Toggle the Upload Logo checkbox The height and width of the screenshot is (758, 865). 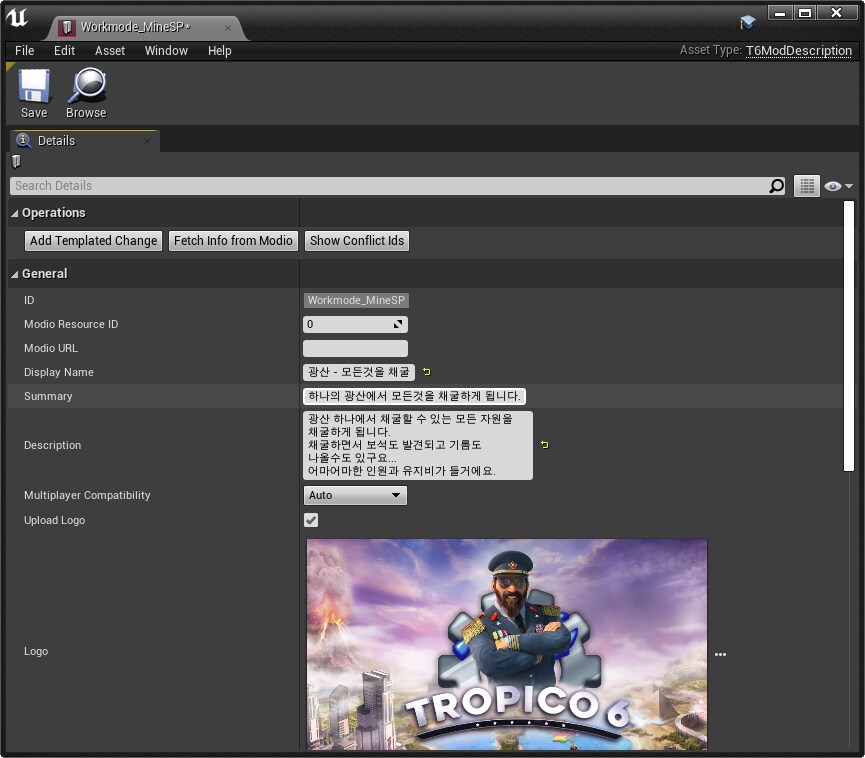(x=311, y=520)
